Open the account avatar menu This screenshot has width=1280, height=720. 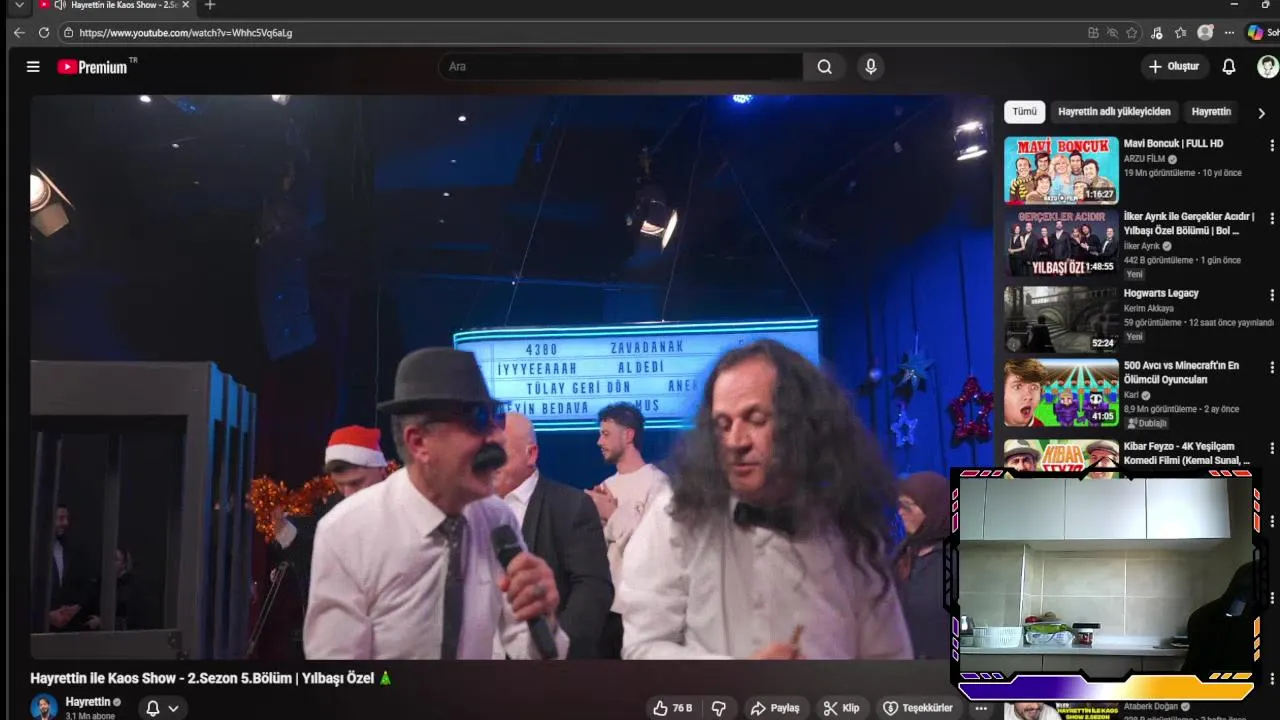pos(1267,67)
